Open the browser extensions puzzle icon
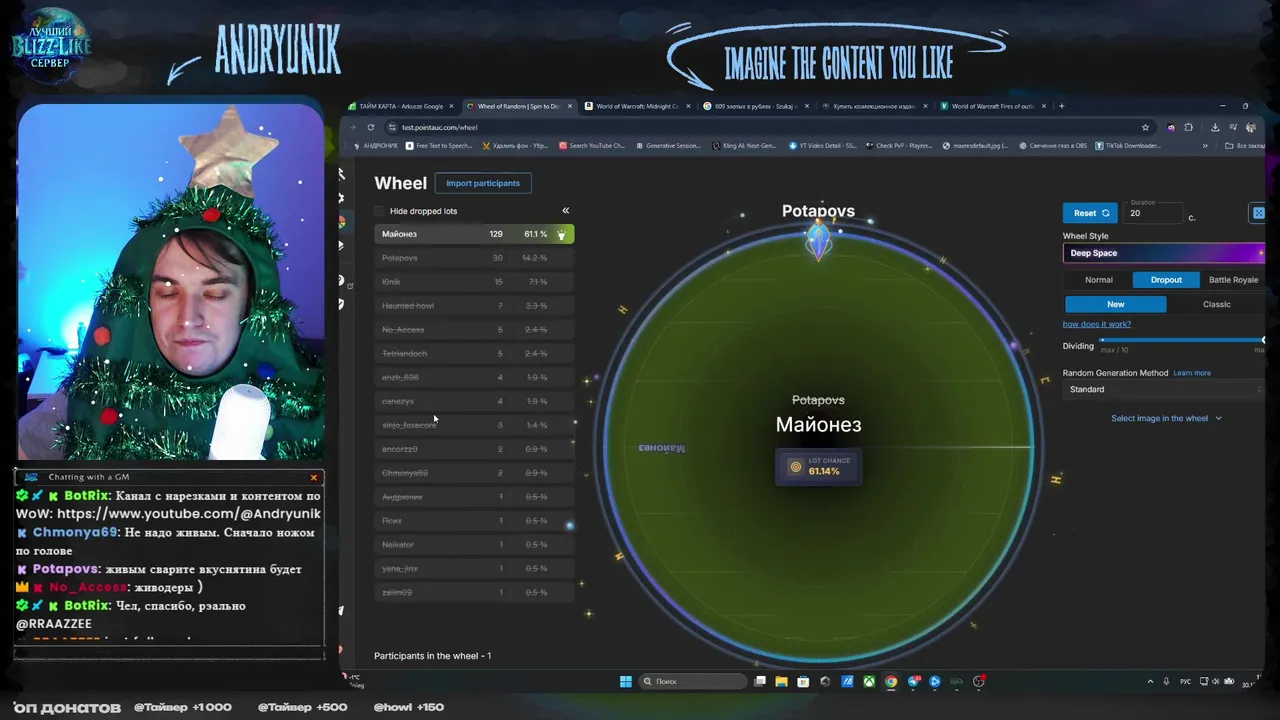Image resolution: width=1280 pixels, height=720 pixels. coord(1188,127)
